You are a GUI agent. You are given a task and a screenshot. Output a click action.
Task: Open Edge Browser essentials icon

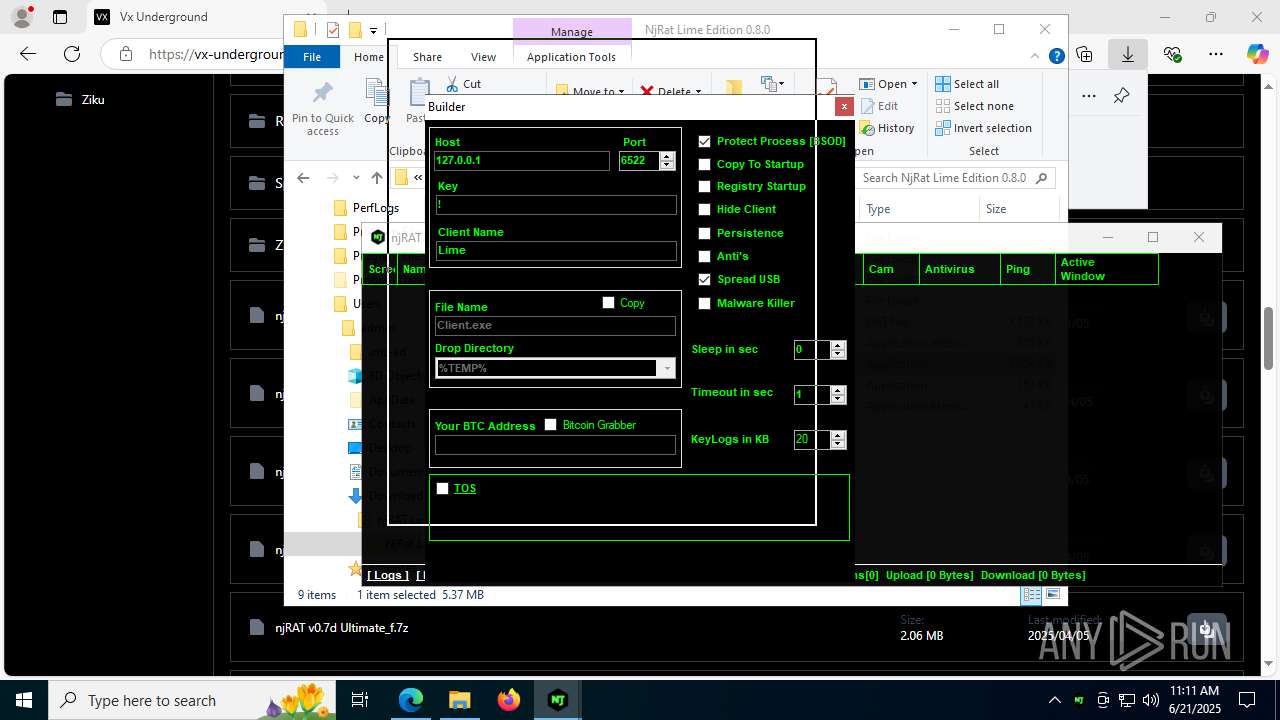coord(1172,54)
